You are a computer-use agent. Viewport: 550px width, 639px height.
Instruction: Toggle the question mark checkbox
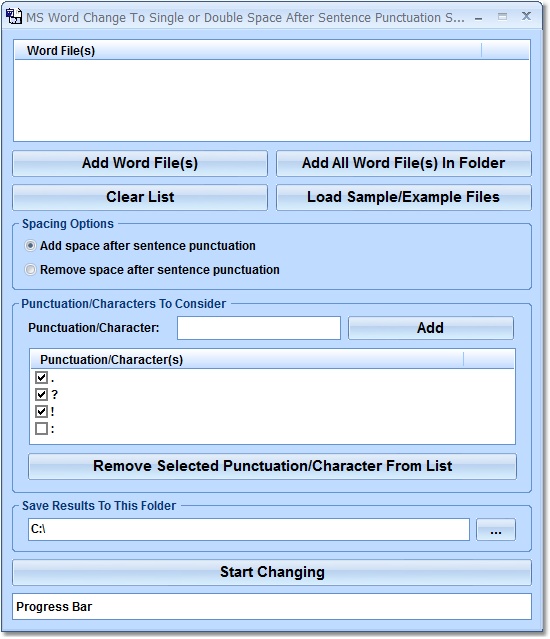coord(41,394)
